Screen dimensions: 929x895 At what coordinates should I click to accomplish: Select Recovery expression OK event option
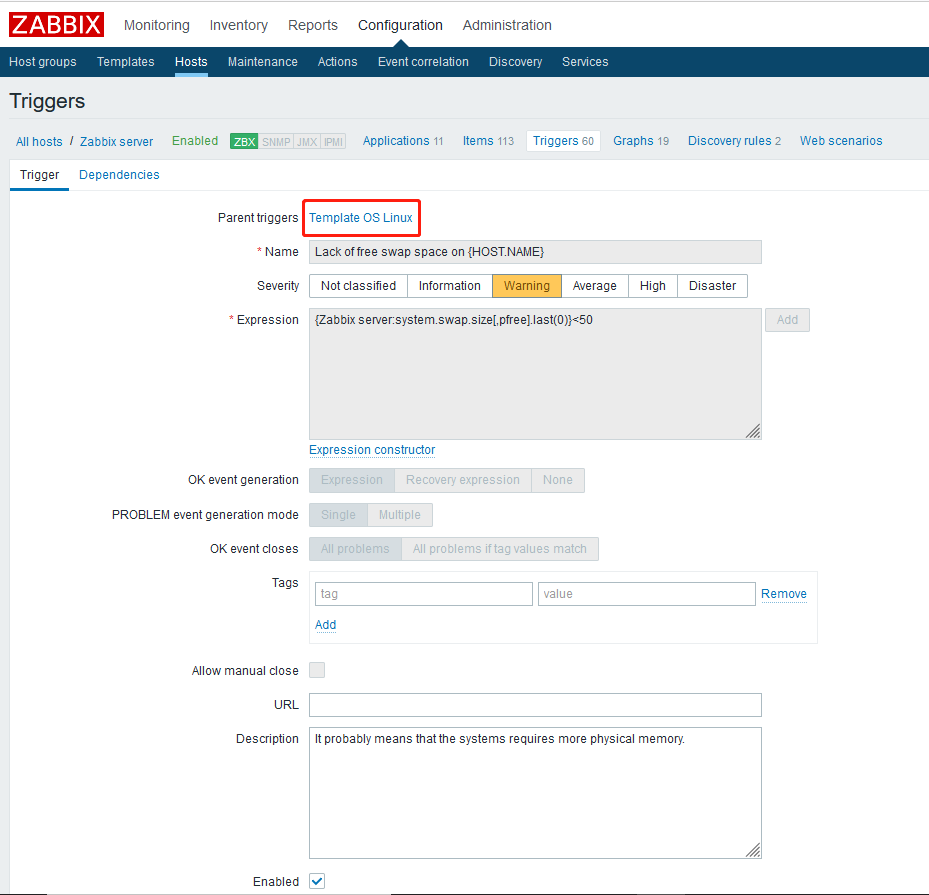pyautogui.click(x=463, y=480)
